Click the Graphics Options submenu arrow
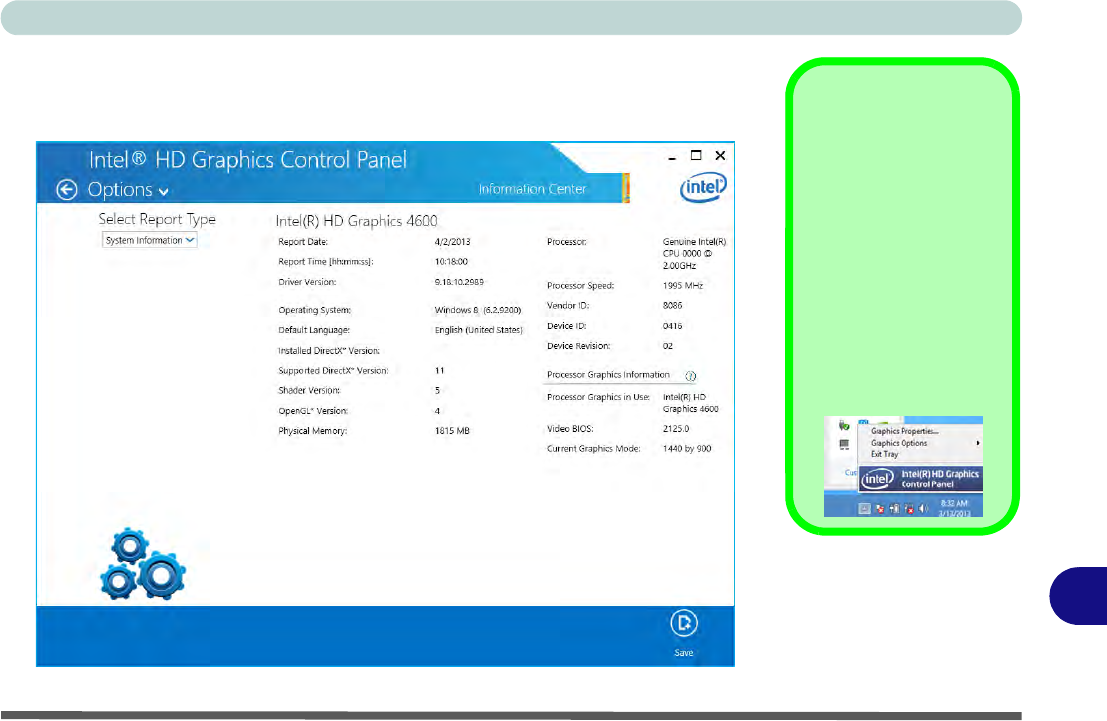This screenshot has height=721, width=1107. pyautogui.click(x=978, y=443)
